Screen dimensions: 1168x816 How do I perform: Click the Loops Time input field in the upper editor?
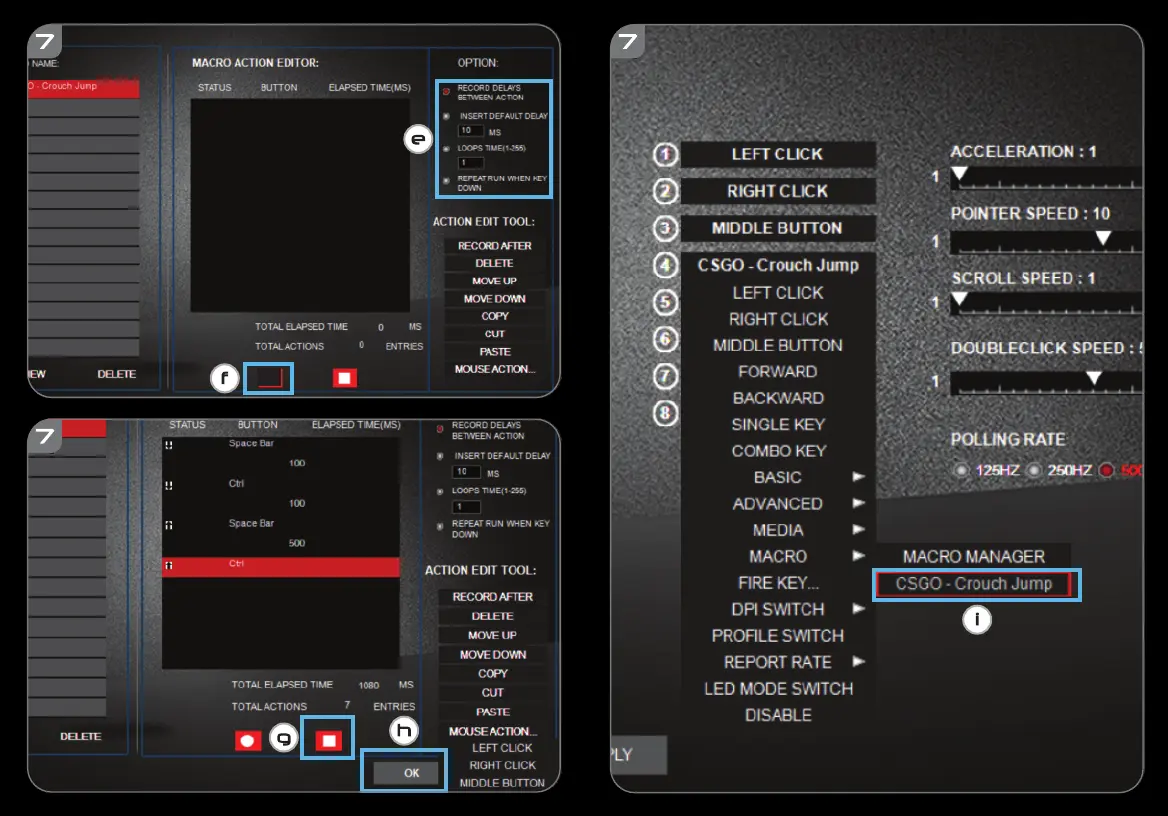point(470,163)
